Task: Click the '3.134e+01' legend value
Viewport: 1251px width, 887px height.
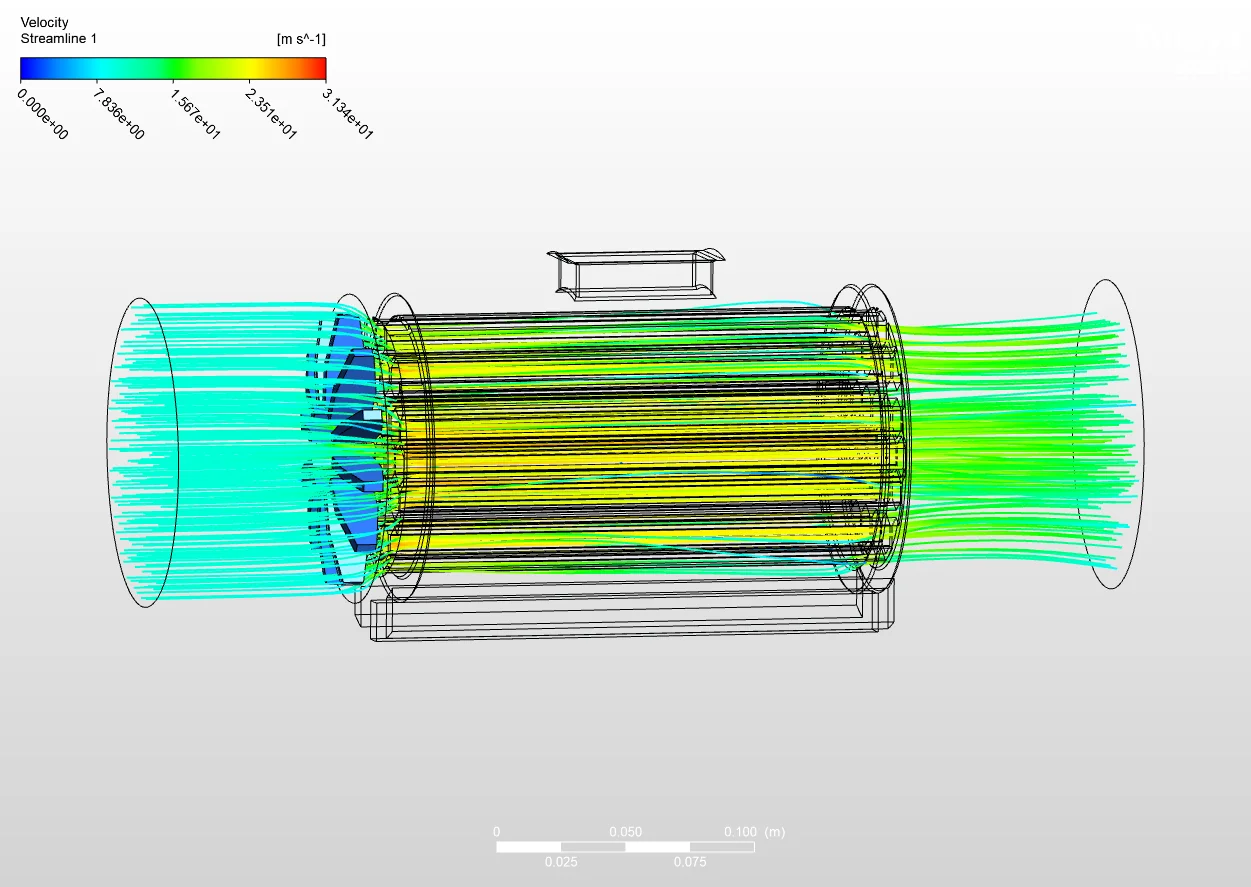Action: [x=349, y=113]
